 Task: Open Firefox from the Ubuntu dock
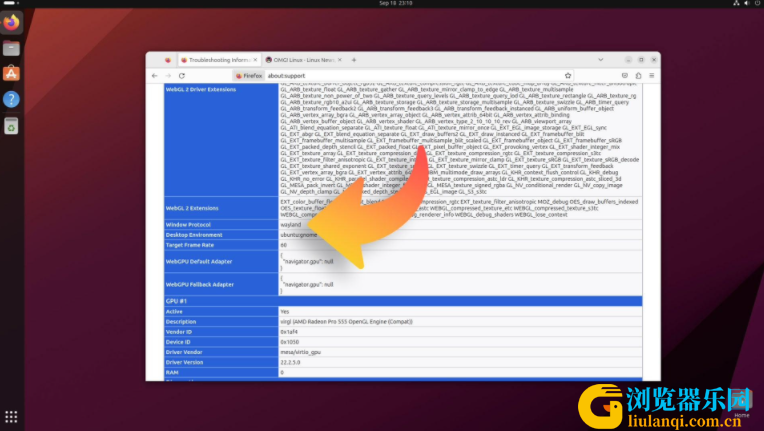pyautogui.click(x=11, y=22)
